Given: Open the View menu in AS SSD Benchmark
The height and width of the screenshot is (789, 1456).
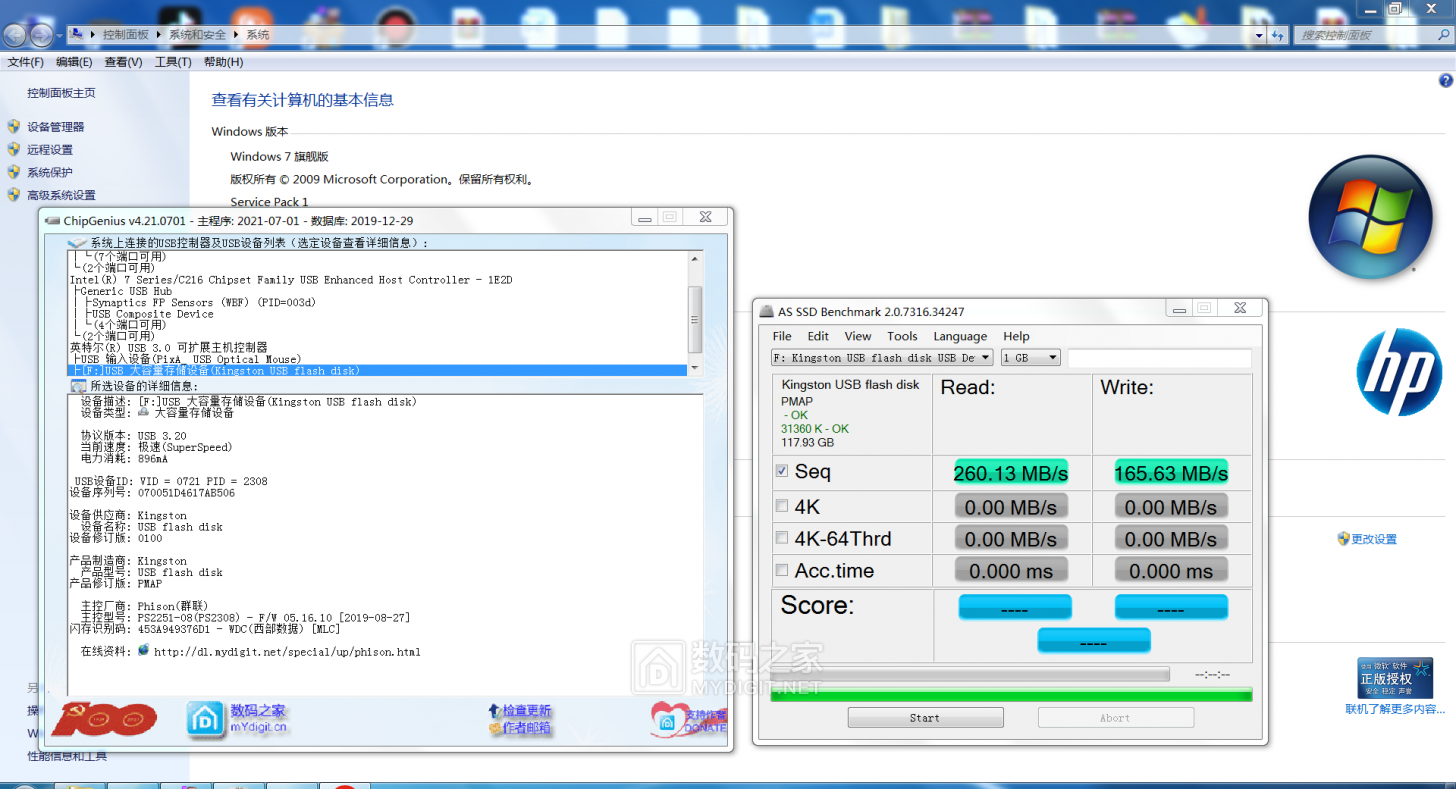Looking at the screenshot, I should click(x=857, y=336).
